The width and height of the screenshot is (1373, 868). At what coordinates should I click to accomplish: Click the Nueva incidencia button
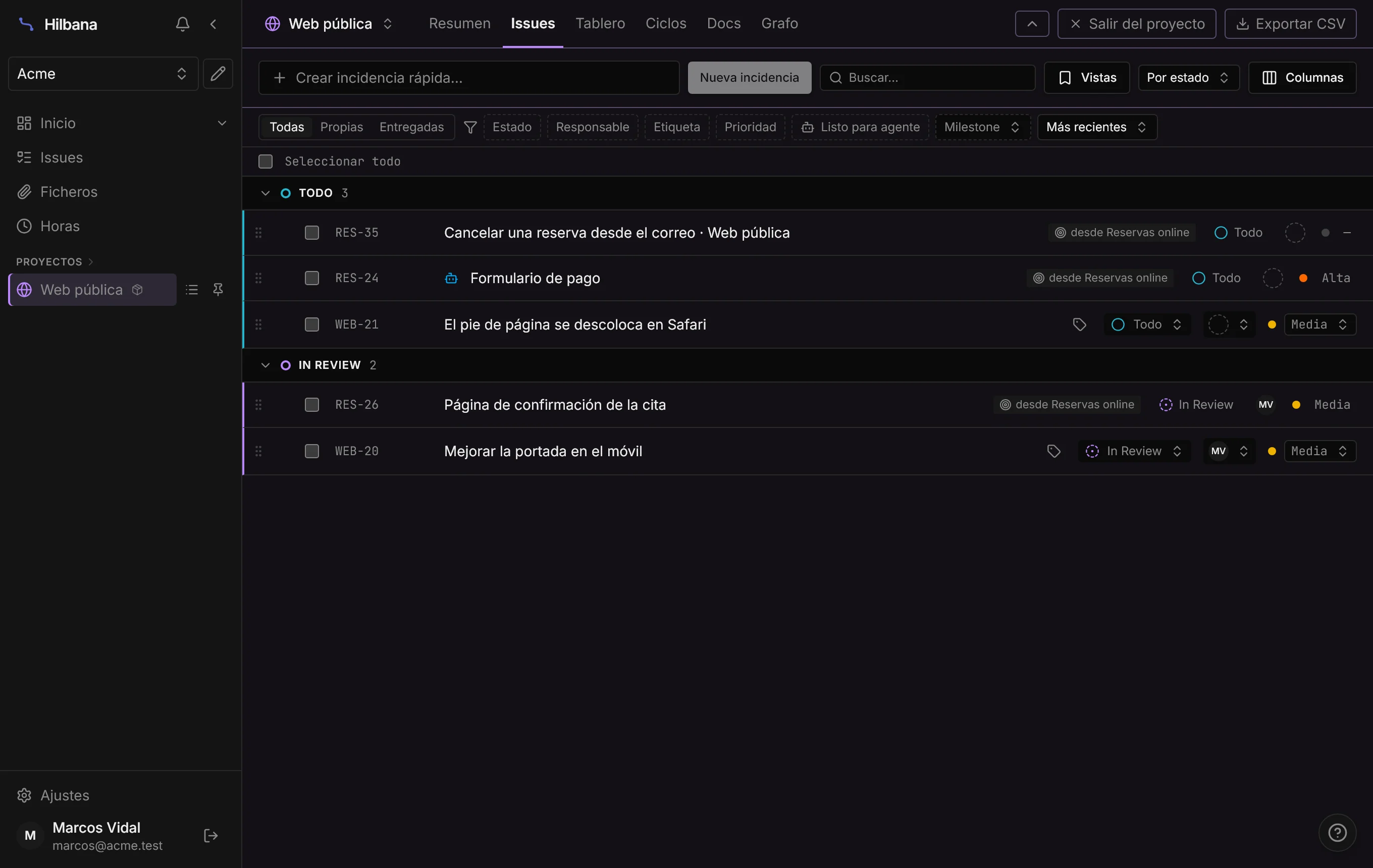[749, 78]
